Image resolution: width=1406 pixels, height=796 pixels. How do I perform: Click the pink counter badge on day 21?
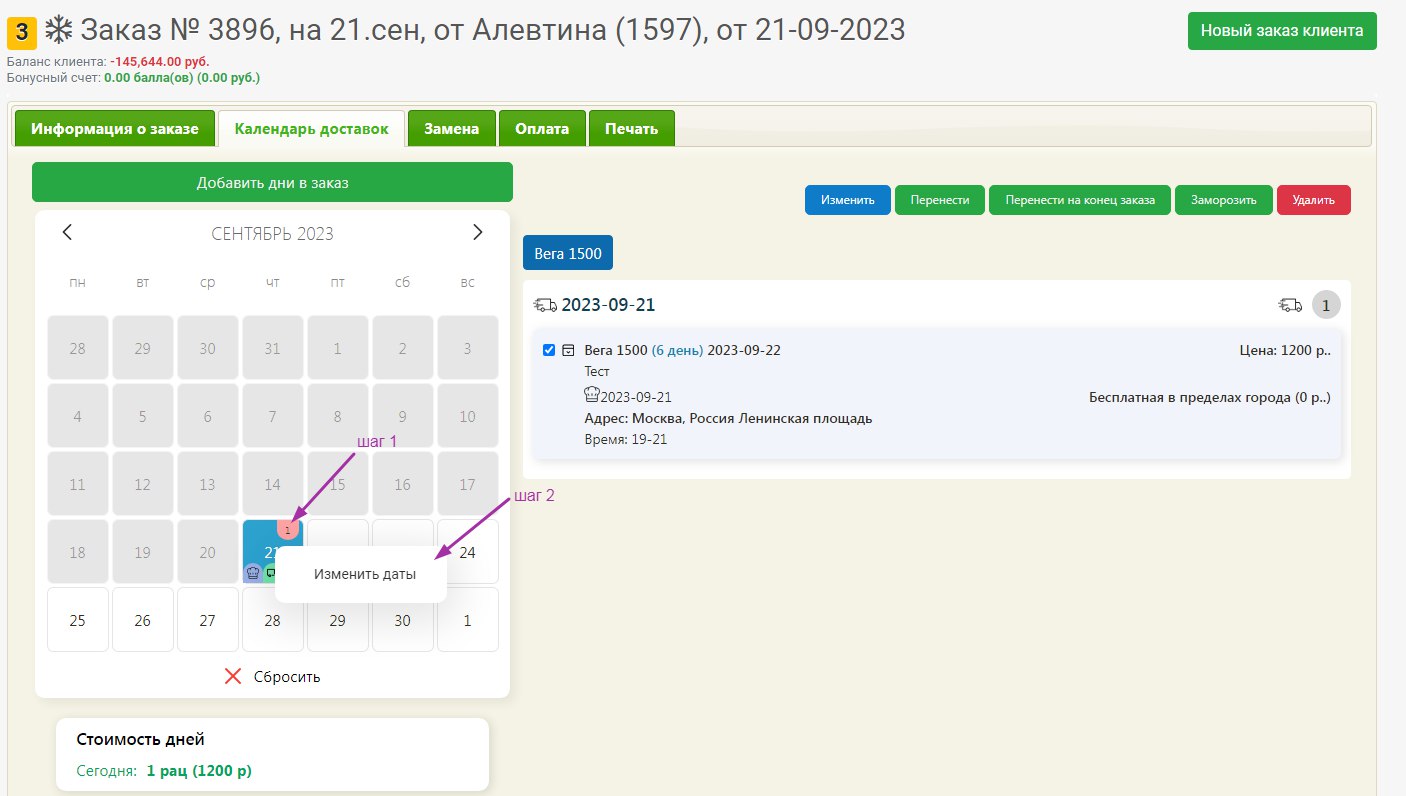pyautogui.click(x=288, y=529)
